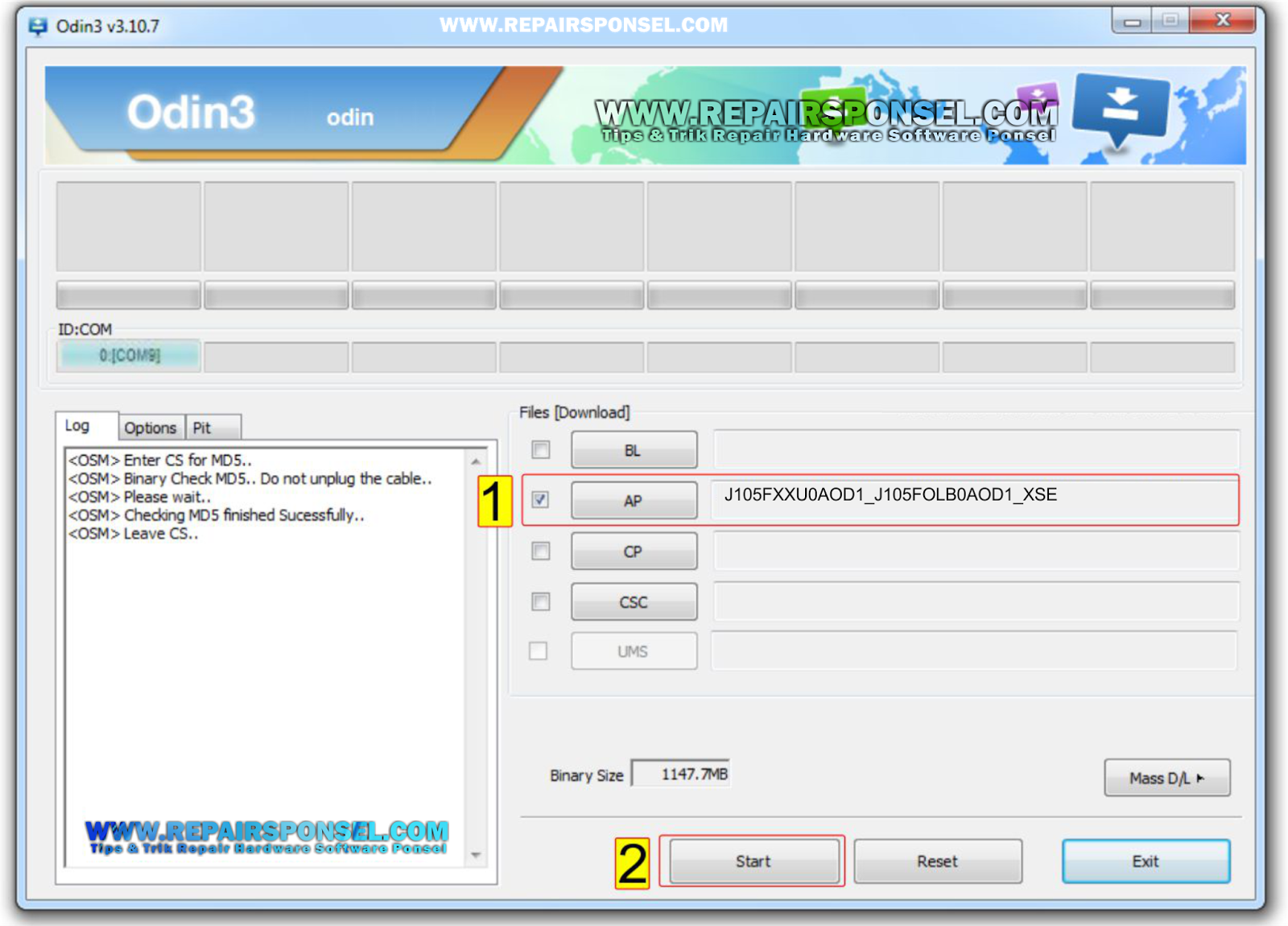Click the log scrollbar down arrow
This screenshot has height=926, width=1288.
point(476,855)
